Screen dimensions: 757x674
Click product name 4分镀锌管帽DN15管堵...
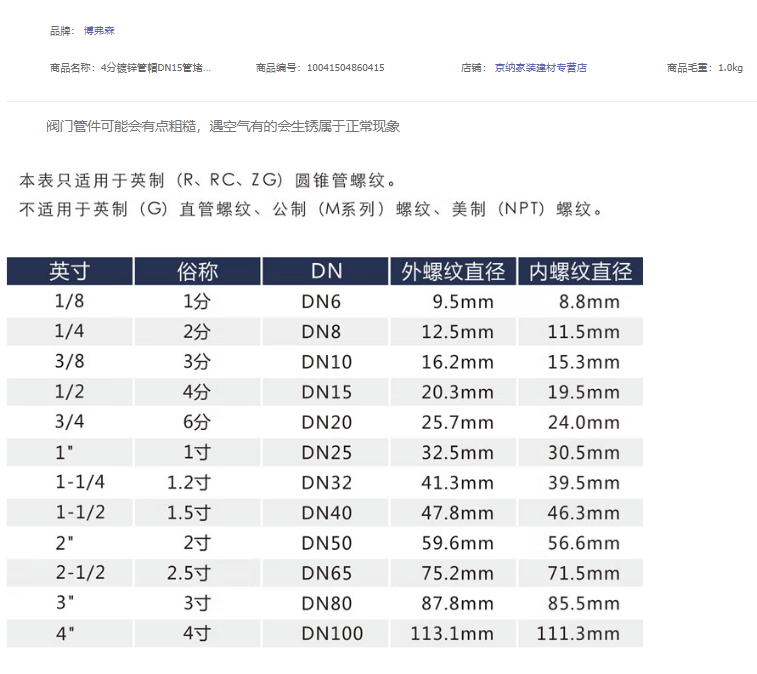(x=155, y=68)
